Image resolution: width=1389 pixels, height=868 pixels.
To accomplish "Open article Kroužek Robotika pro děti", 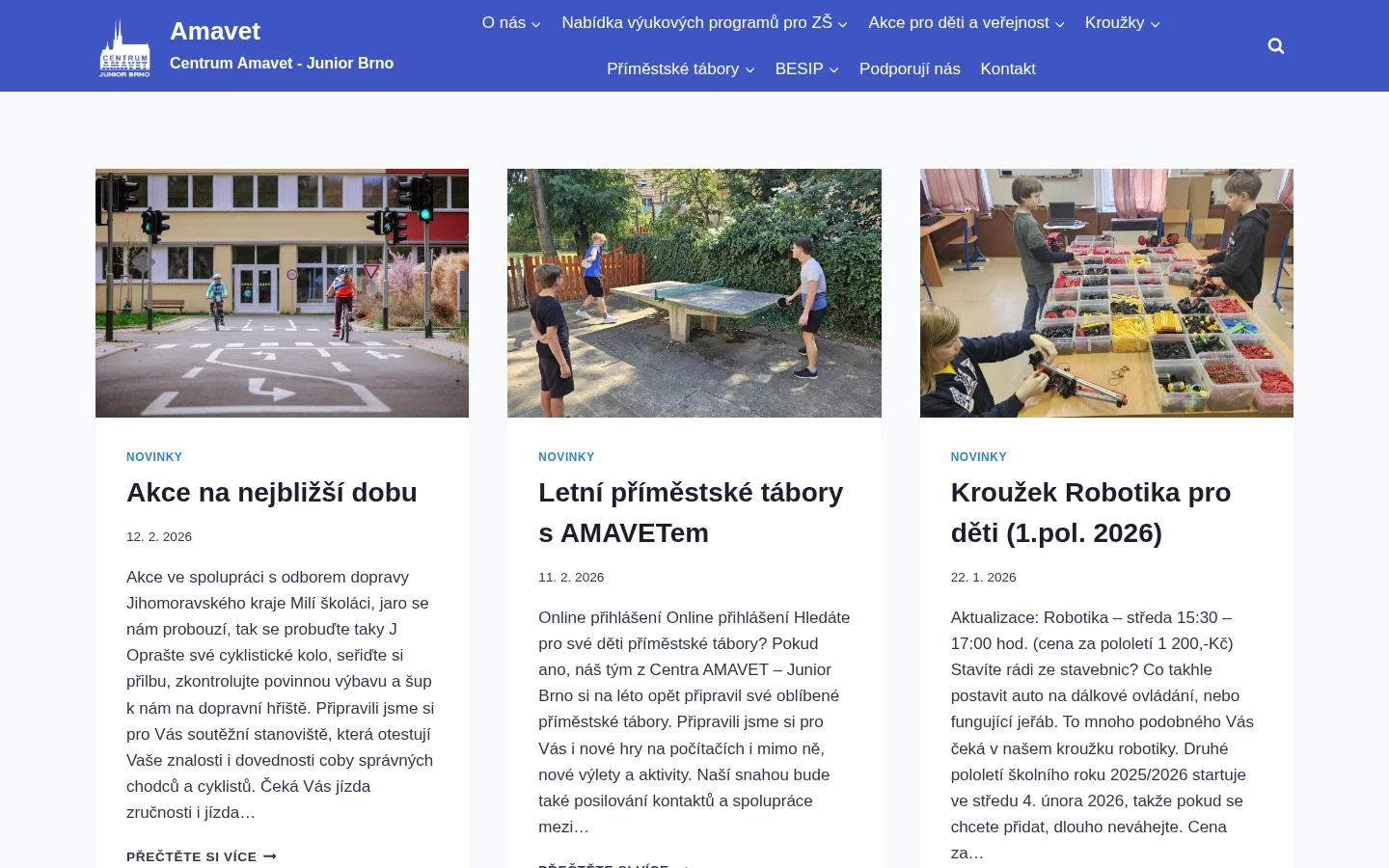I will pos(1091,512).
